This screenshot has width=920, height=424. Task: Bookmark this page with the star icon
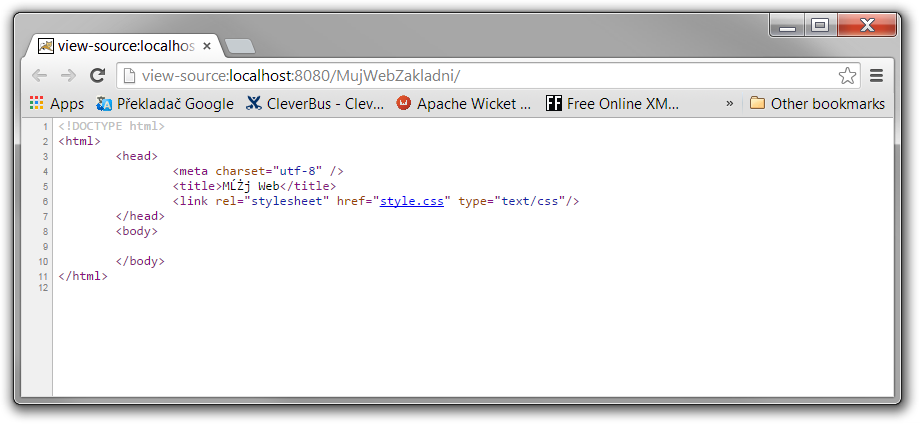tap(847, 76)
